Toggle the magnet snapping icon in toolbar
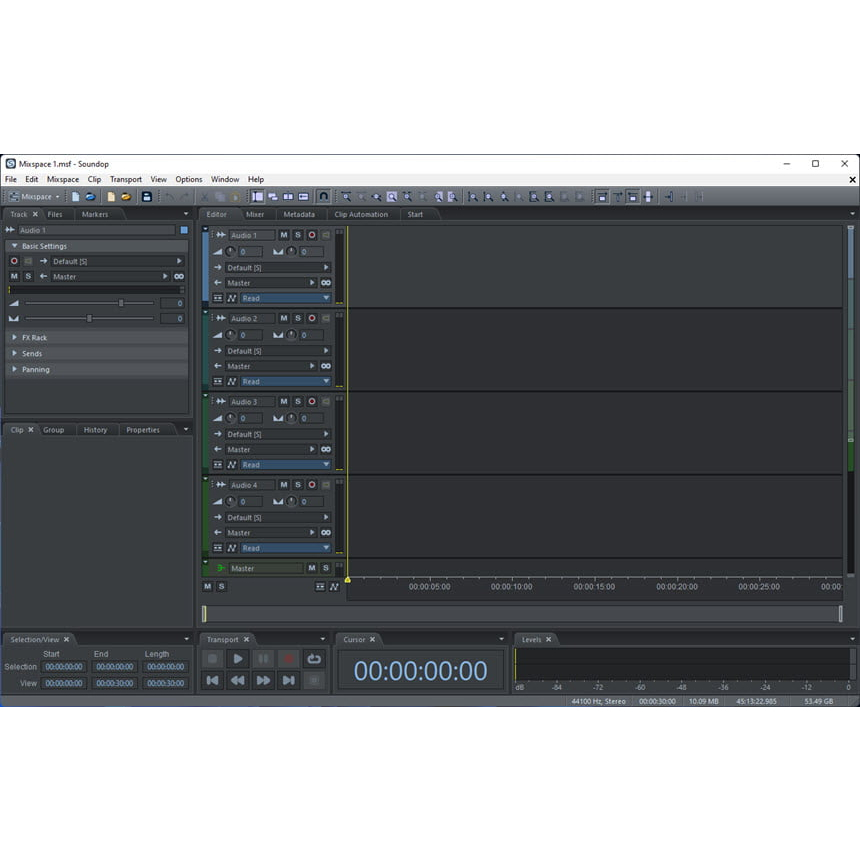The width and height of the screenshot is (860, 860). click(x=323, y=197)
